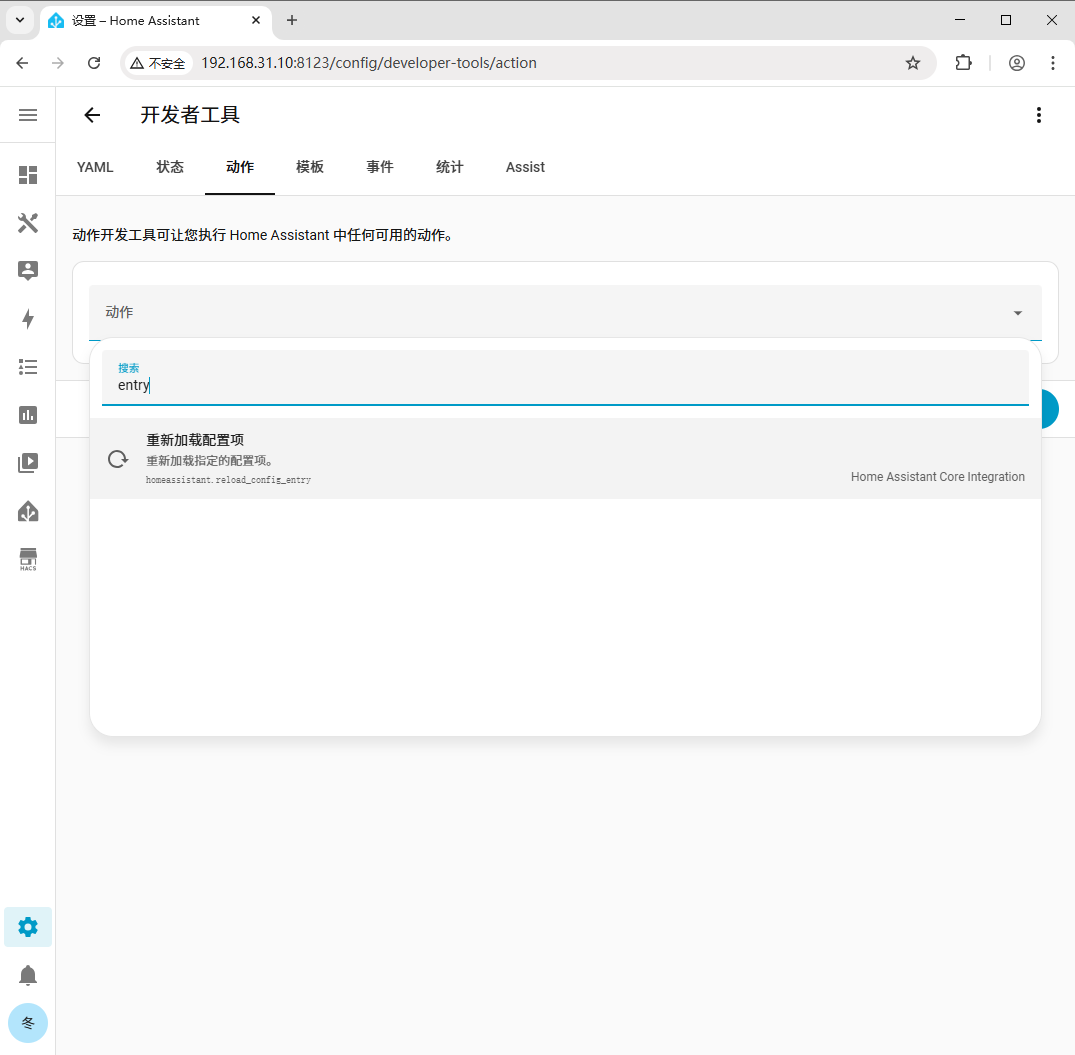
Task: Open the browser tab search chevron
Action: (x=20, y=20)
